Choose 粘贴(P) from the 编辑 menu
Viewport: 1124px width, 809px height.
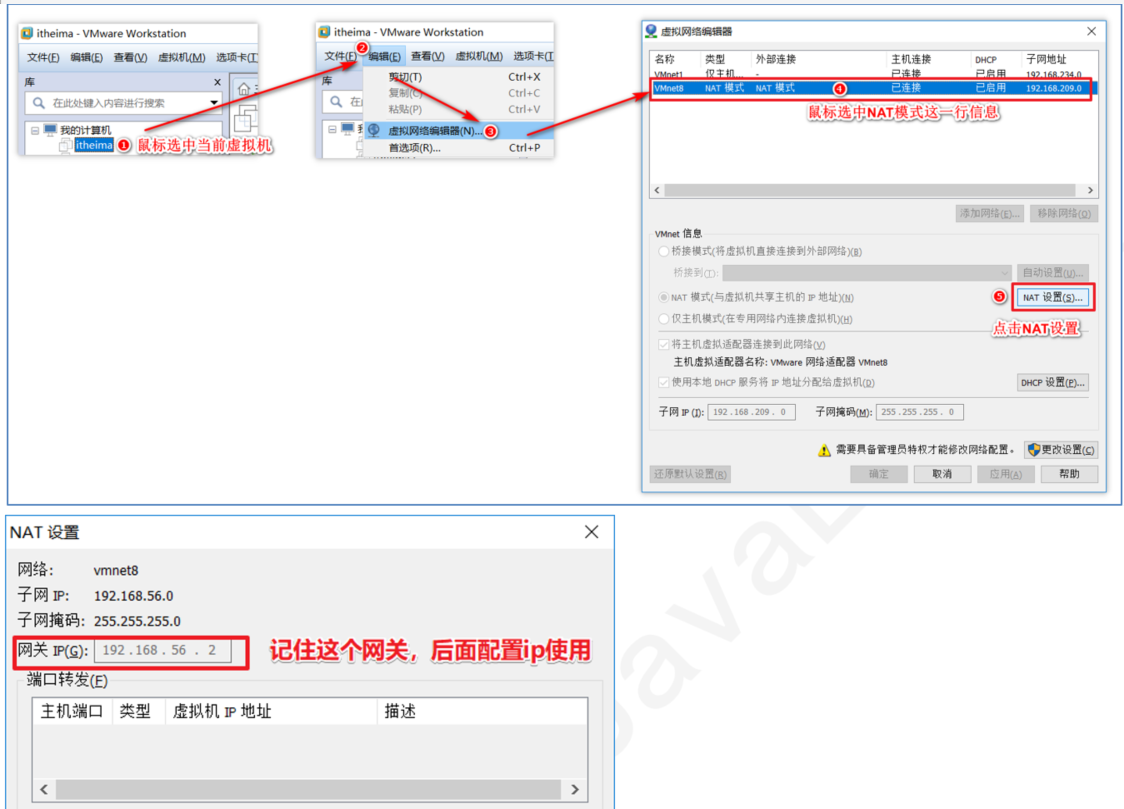[458, 110]
